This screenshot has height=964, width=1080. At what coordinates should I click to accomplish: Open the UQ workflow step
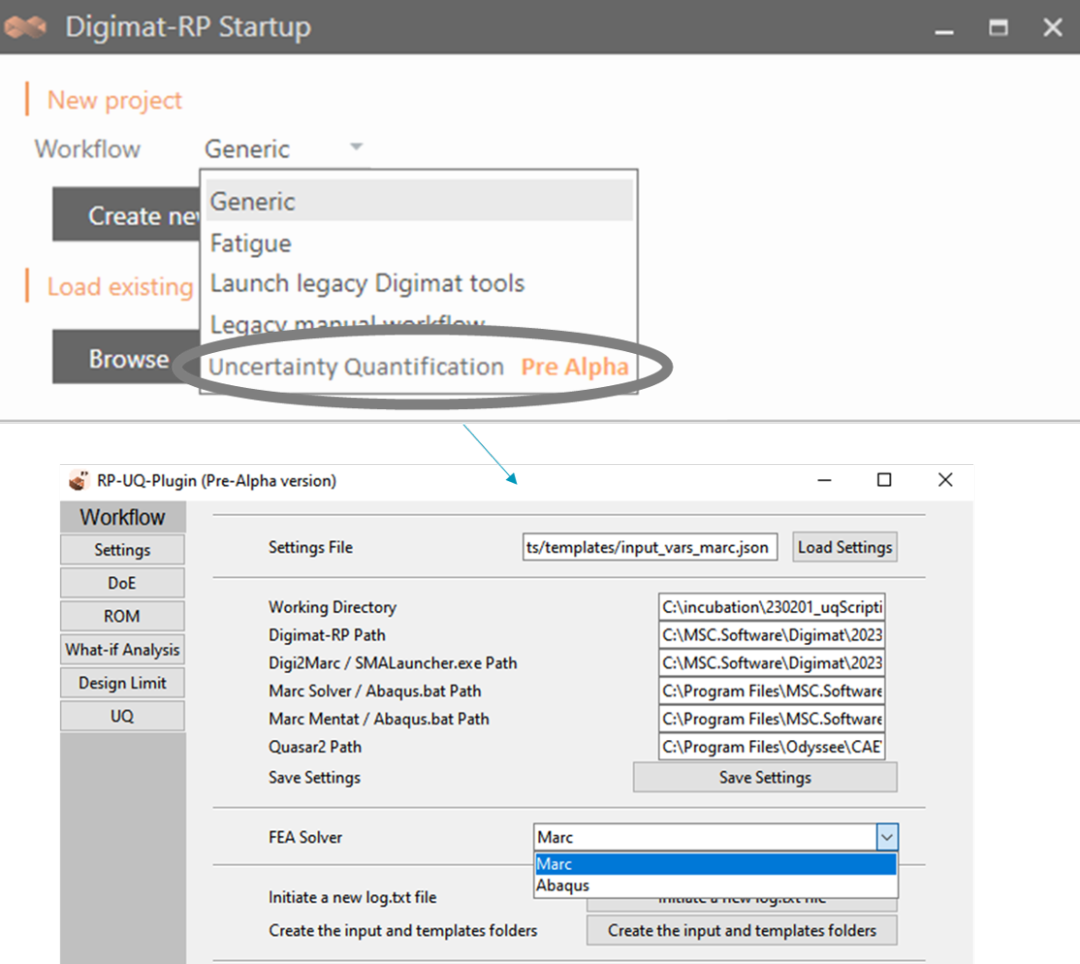122,715
